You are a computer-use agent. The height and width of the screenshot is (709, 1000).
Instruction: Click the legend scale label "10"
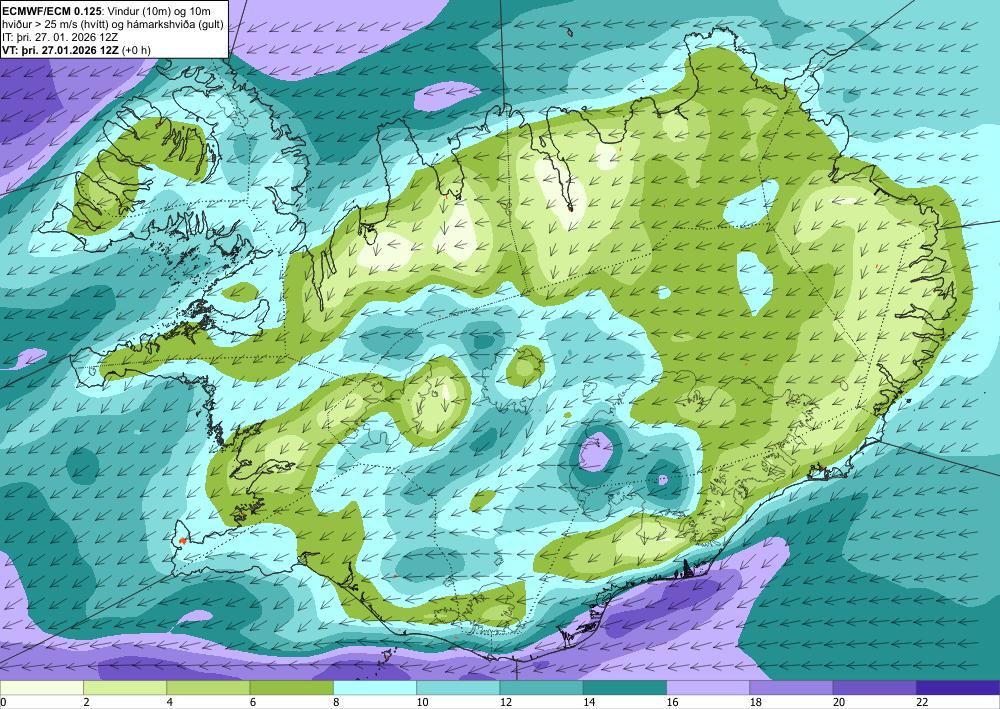(422, 702)
